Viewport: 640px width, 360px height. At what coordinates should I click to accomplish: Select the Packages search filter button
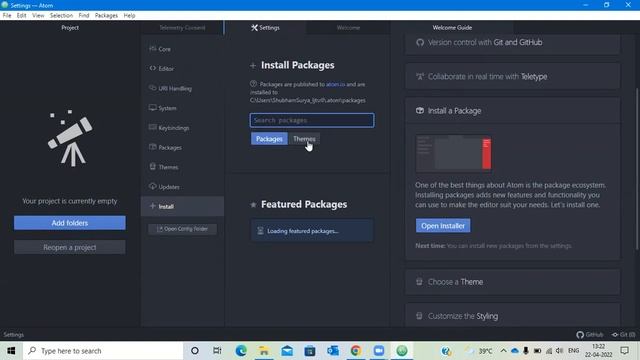(269, 139)
